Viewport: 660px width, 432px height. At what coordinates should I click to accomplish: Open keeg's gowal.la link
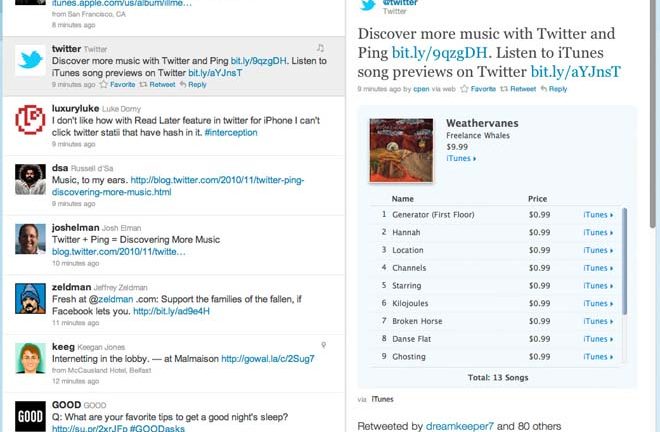tap(268, 359)
